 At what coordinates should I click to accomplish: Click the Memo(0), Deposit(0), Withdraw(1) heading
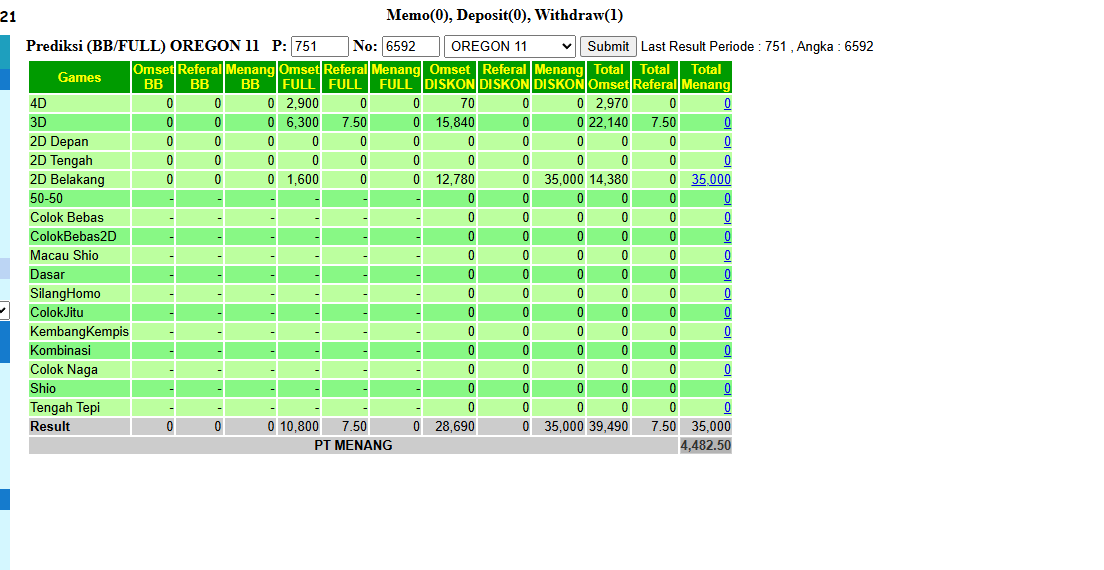(x=505, y=15)
